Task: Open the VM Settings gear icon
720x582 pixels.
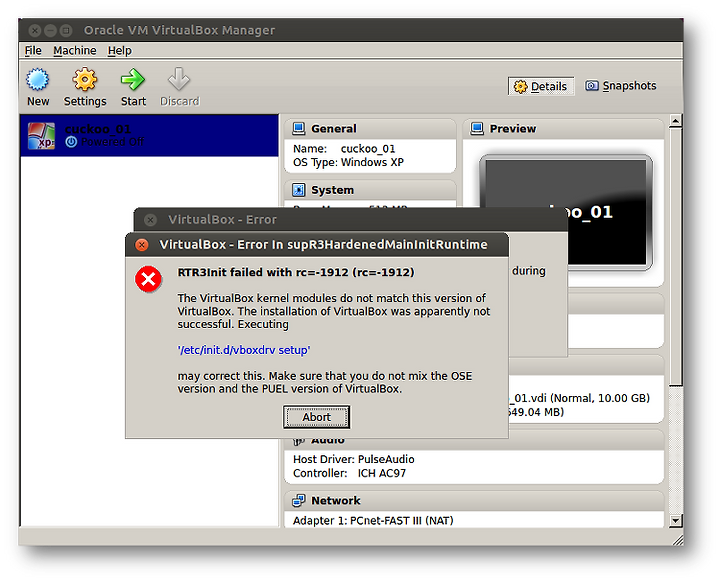Action: click(x=85, y=80)
